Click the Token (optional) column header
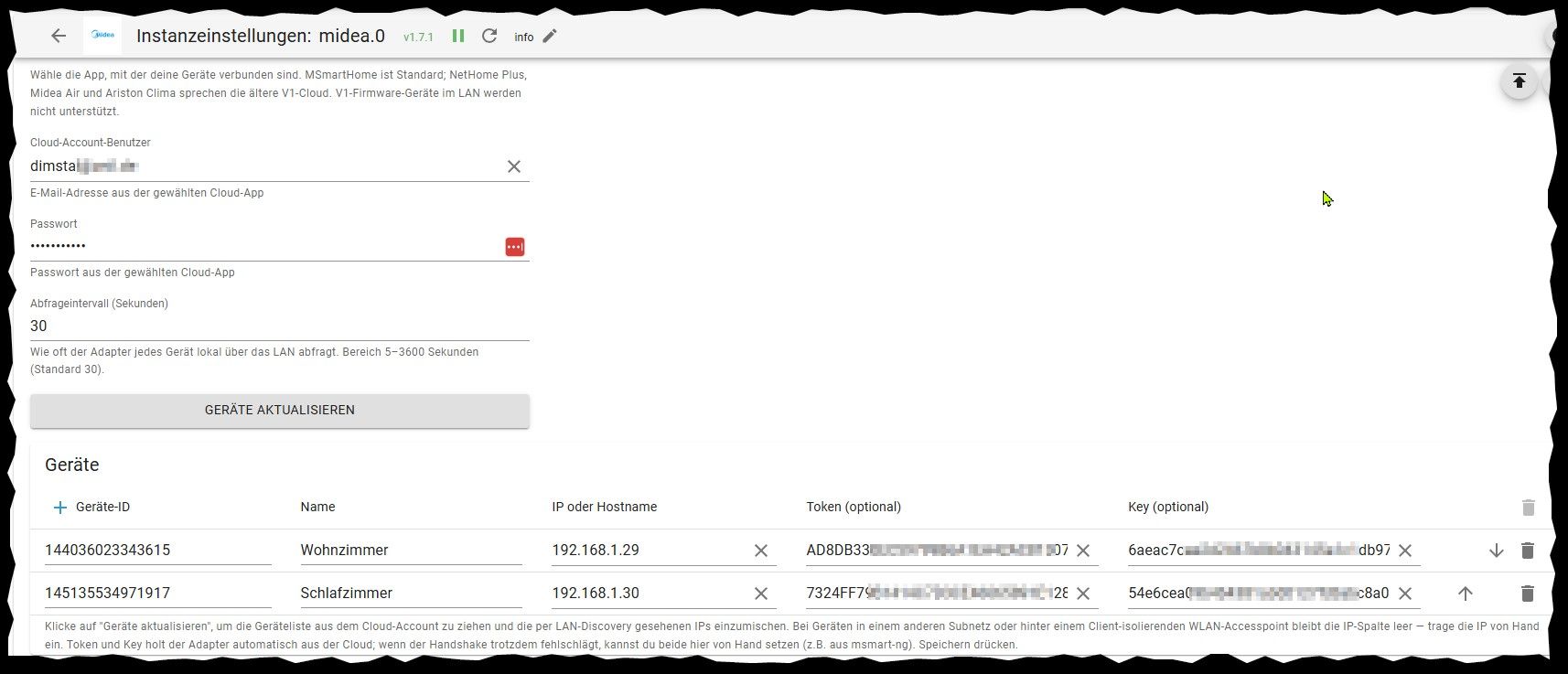This screenshot has height=674, width=1568. (x=854, y=508)
